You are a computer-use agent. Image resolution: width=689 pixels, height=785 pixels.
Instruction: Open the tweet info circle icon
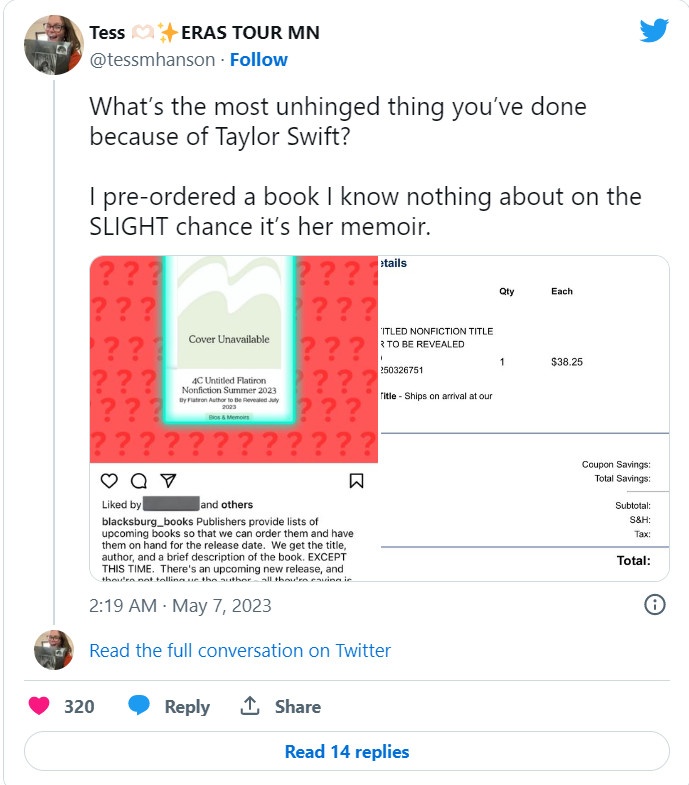654,605
